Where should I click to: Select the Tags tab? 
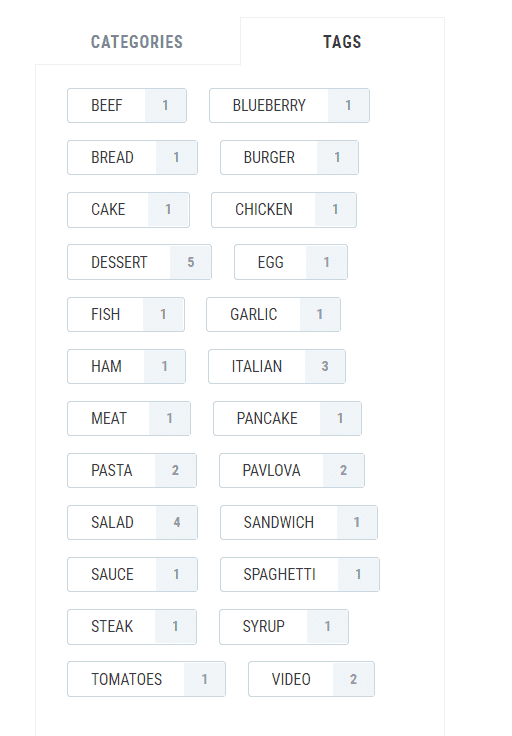pos(342,42)
